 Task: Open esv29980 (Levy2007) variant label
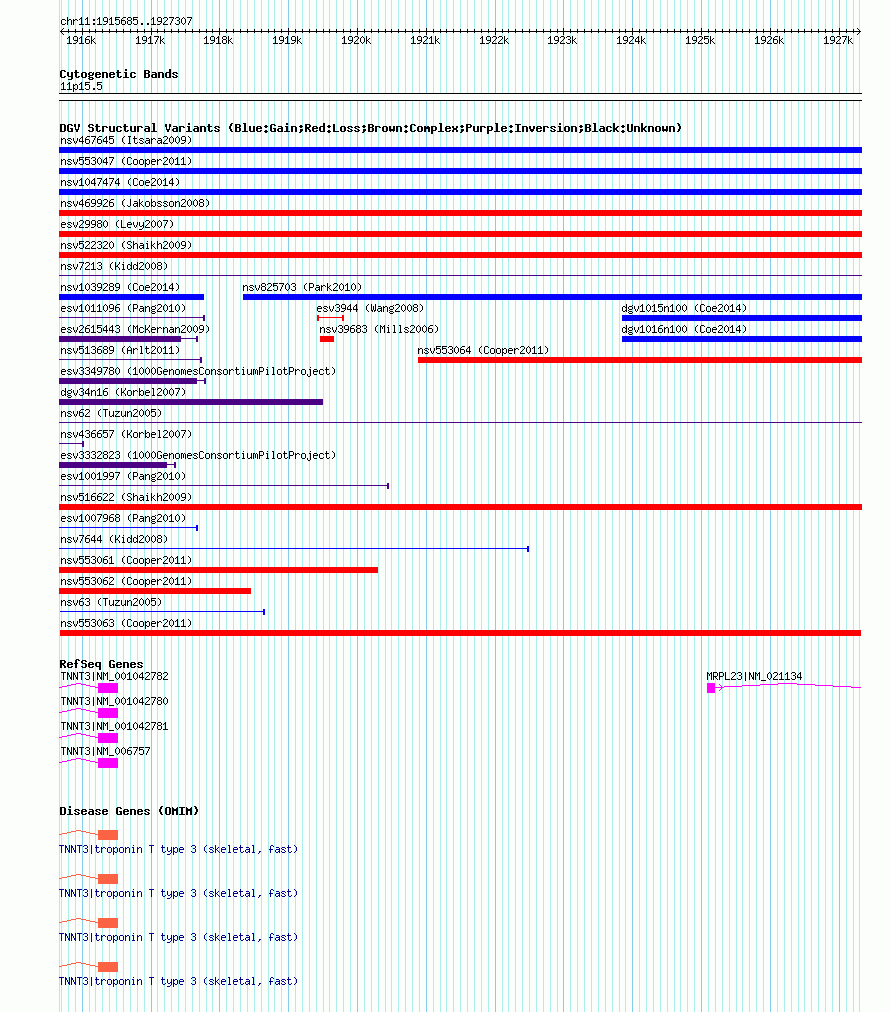(117, 224)
